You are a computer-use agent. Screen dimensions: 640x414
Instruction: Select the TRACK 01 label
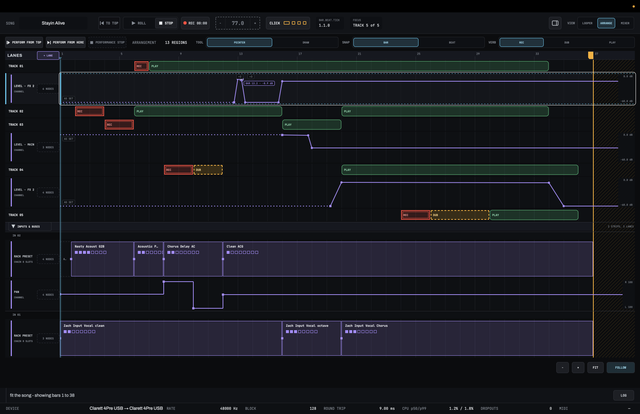[x=16, y=66]
